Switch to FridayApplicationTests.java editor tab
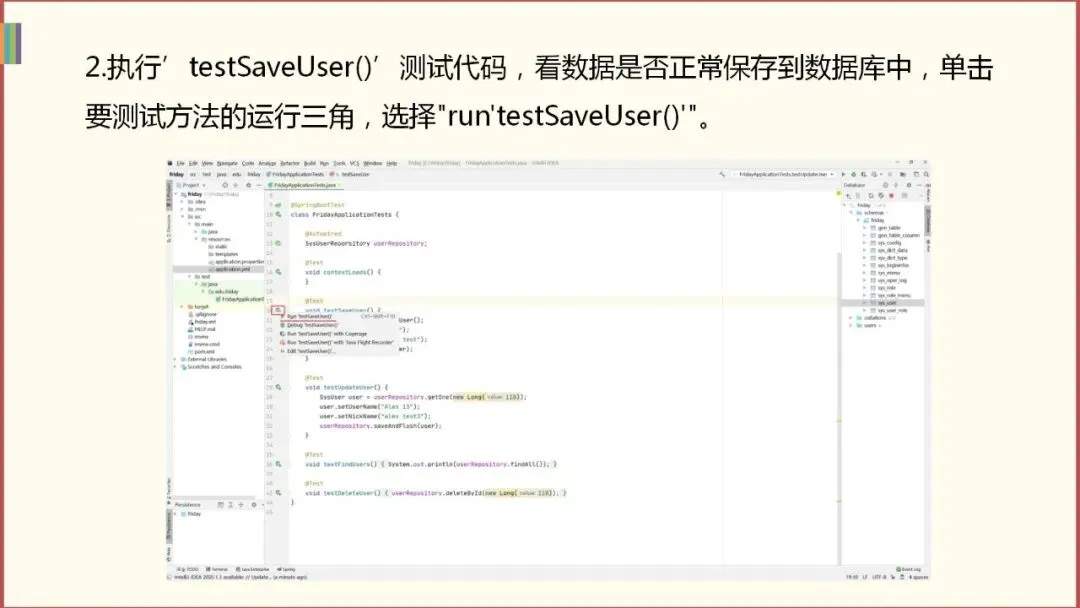 pyautogui.click(x=304, y=185)
